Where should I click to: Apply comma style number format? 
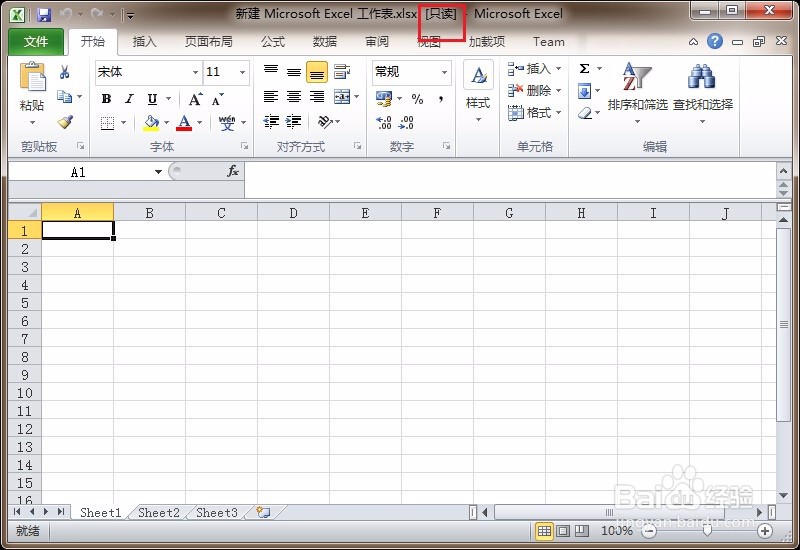[441, 99]
